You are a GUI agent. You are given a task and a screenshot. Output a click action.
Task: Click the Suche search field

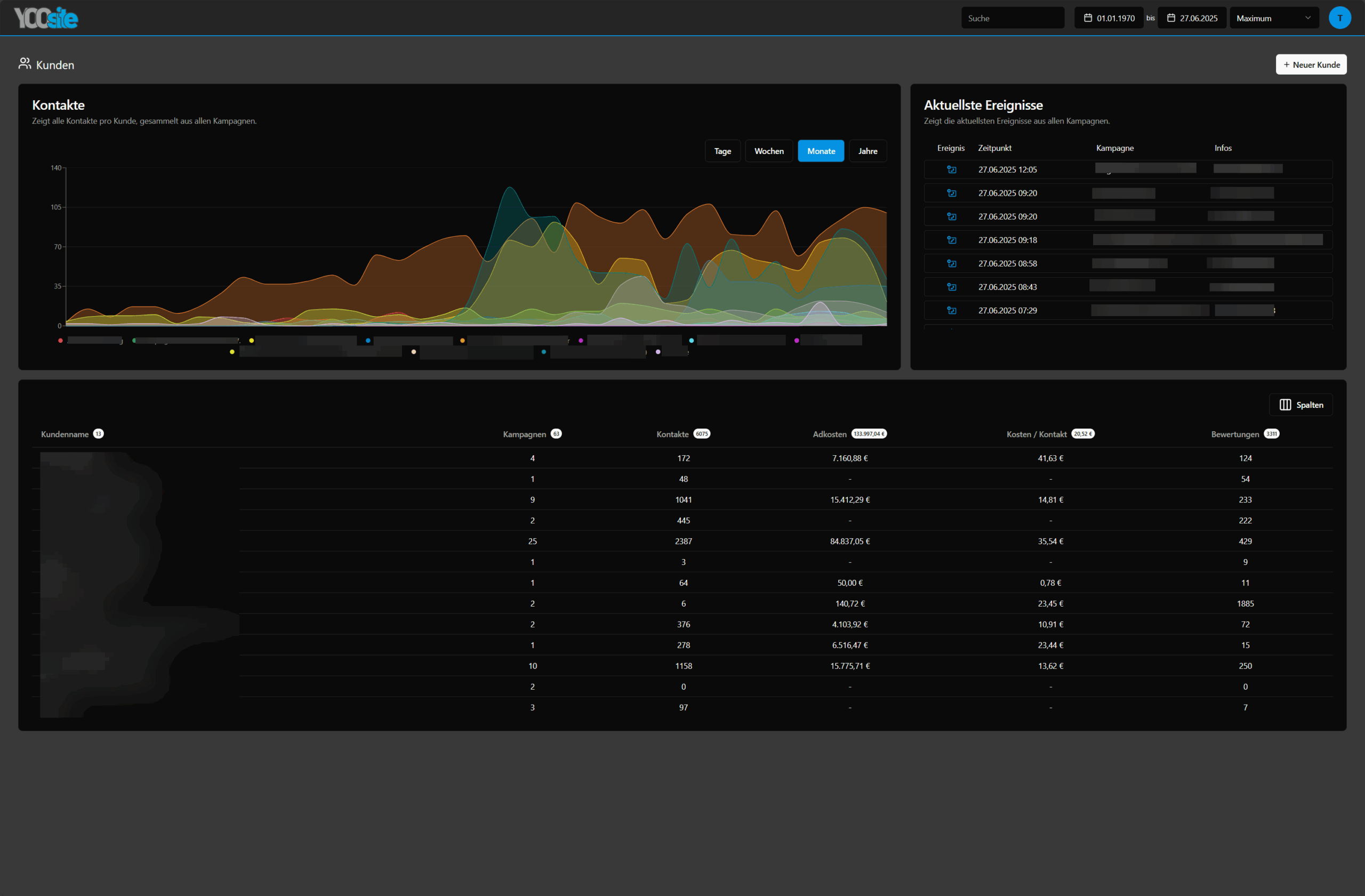tap(1012, 18)
